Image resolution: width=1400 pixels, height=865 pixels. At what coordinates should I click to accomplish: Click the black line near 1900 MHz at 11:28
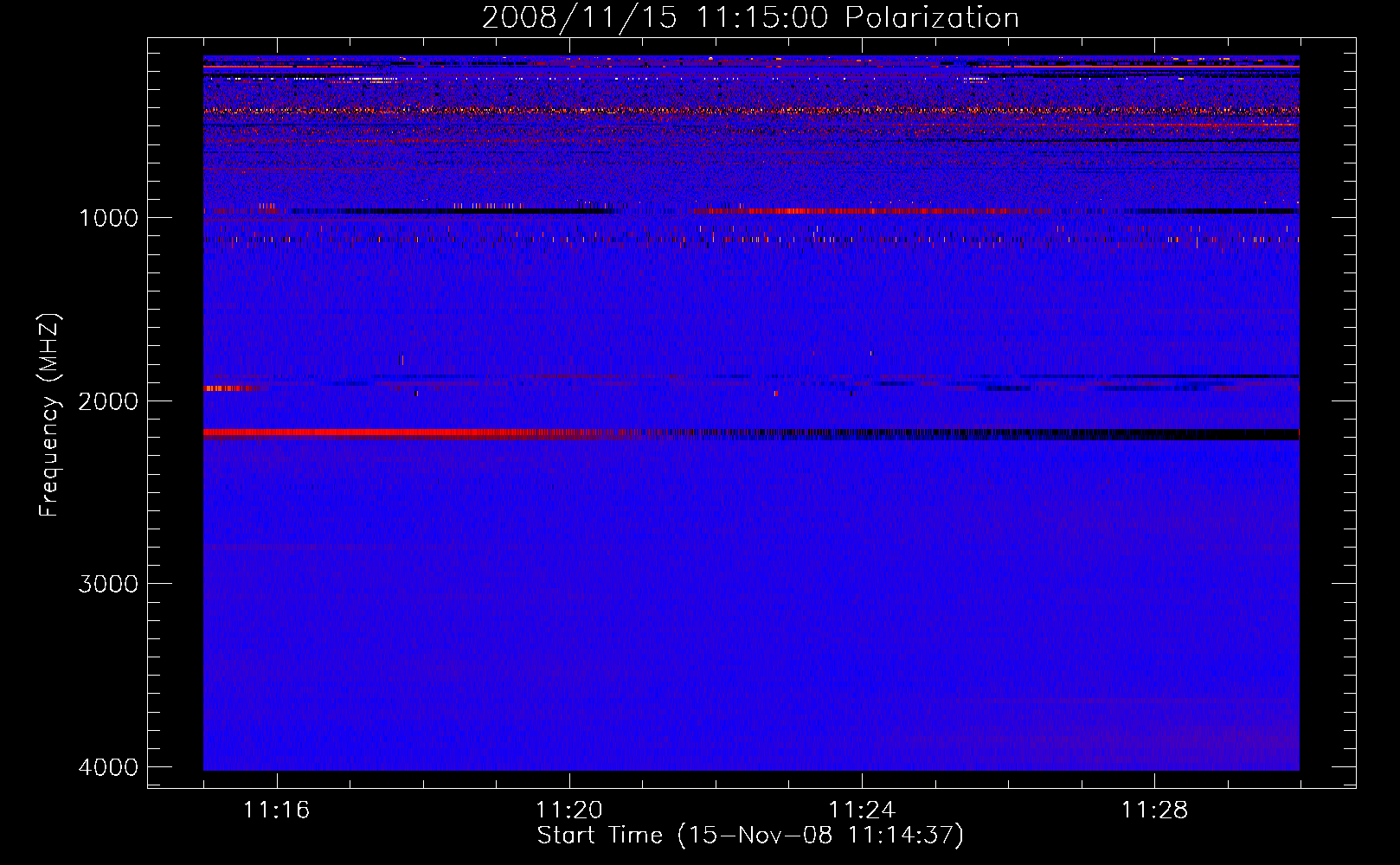[x=1194, y=377]
